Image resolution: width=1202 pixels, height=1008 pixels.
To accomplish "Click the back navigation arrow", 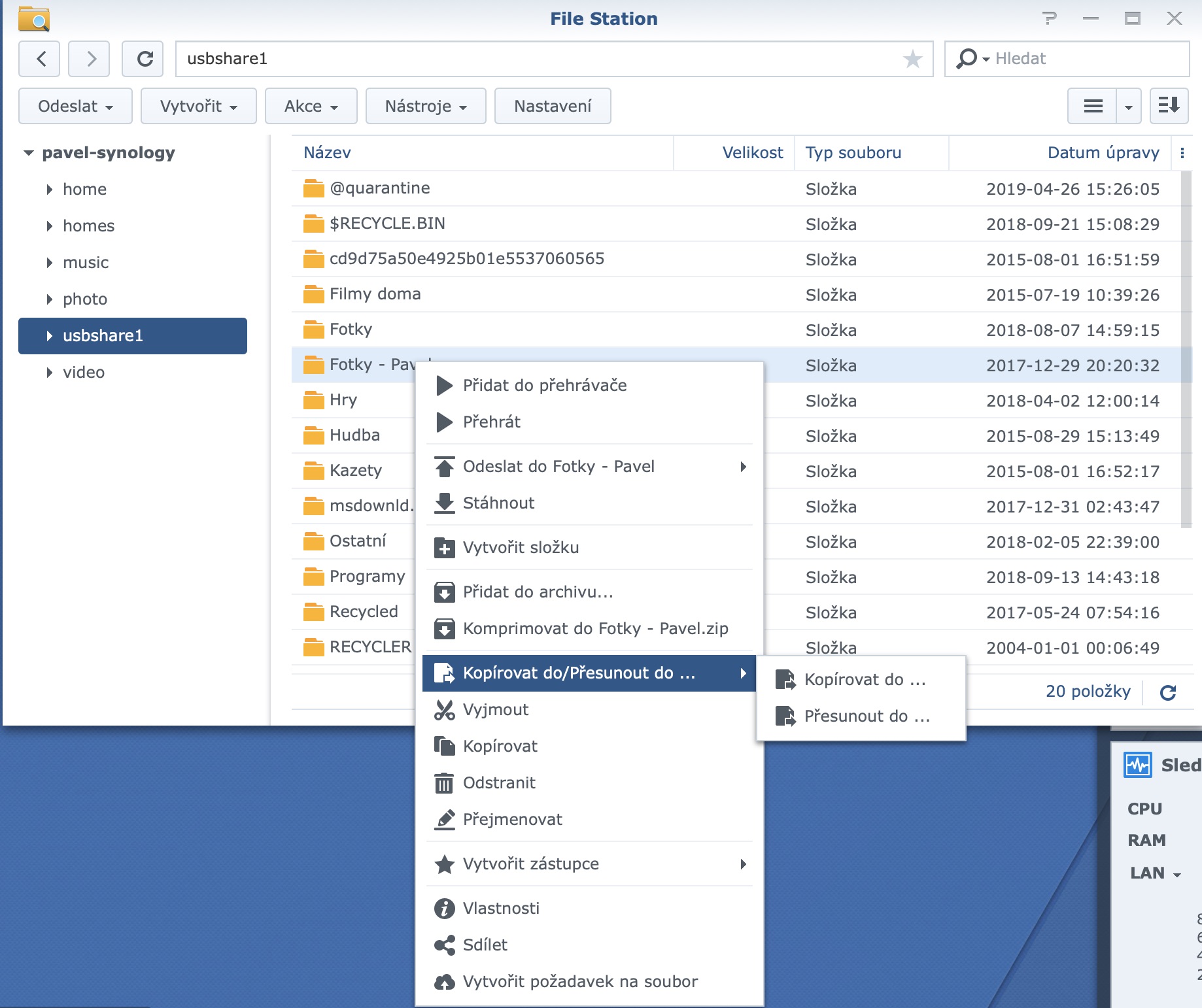I will coord(39,58).
